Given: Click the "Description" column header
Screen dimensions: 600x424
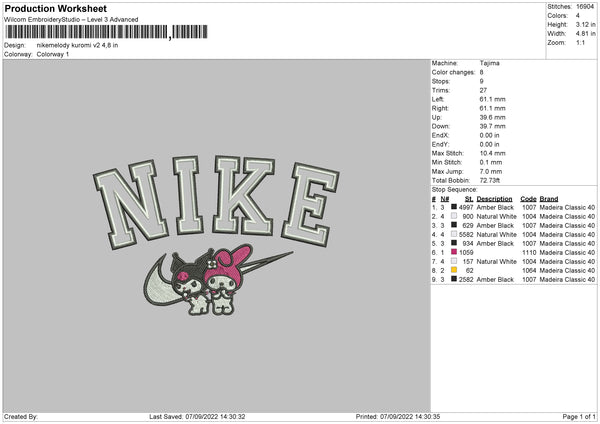Looking at the screenshot, I should pyautogui.click(x=494, y=199).
